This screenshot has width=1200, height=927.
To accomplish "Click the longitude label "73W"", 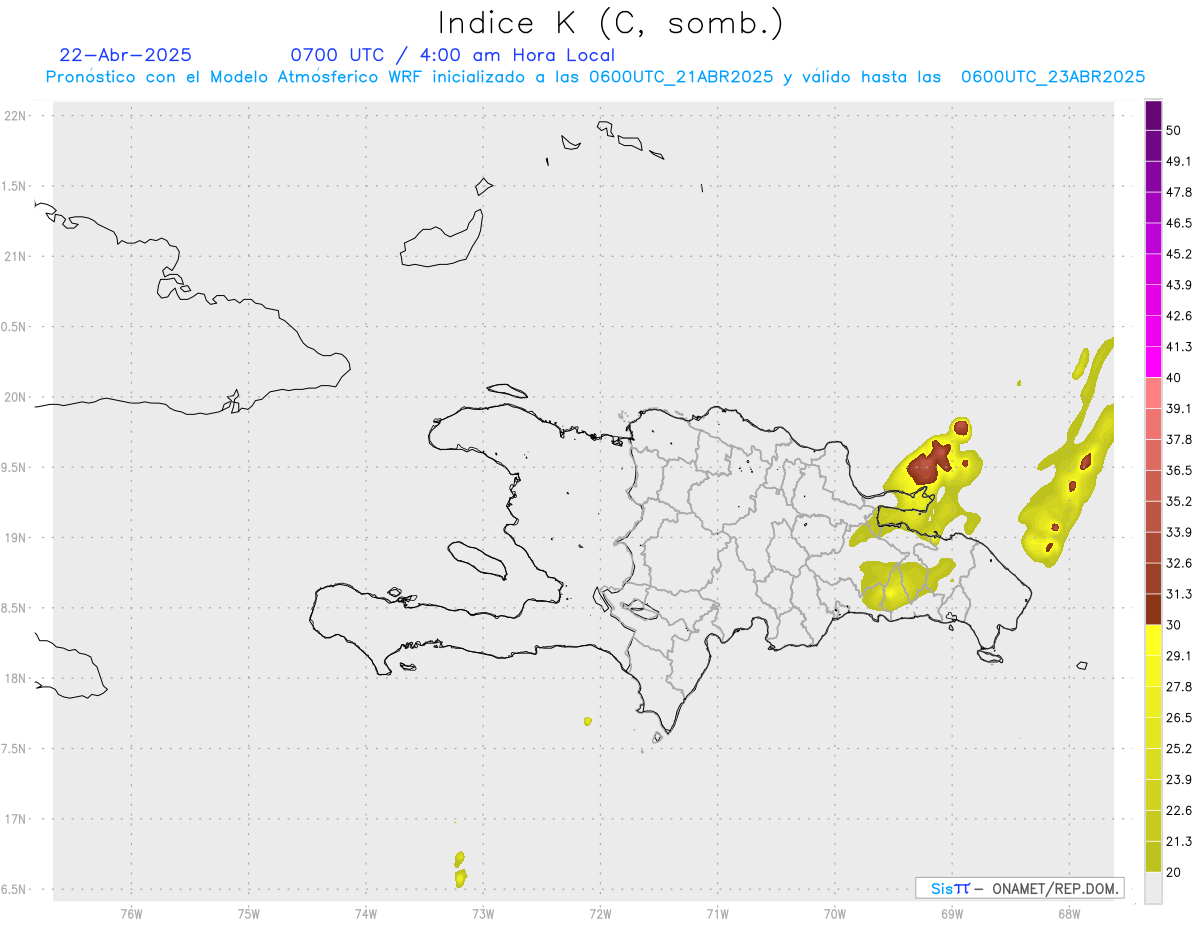I will pyautogui.click(x=483, y=913).
